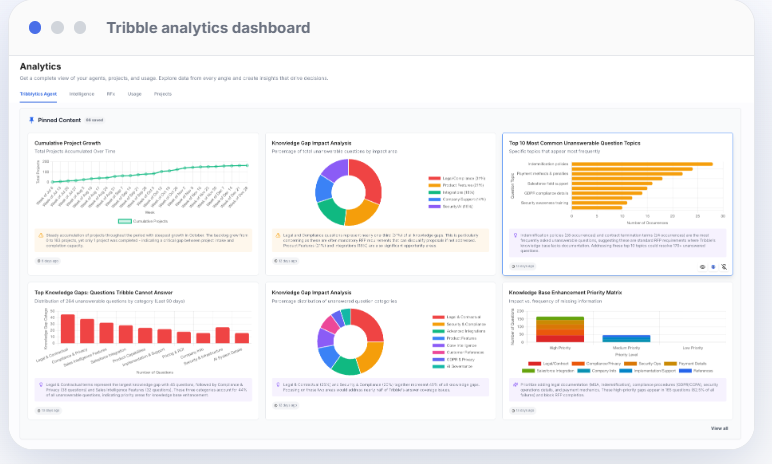Click the green segment of the top donut chart
The width and height of the screenshot is (772, 464).
tap(330, 212)
